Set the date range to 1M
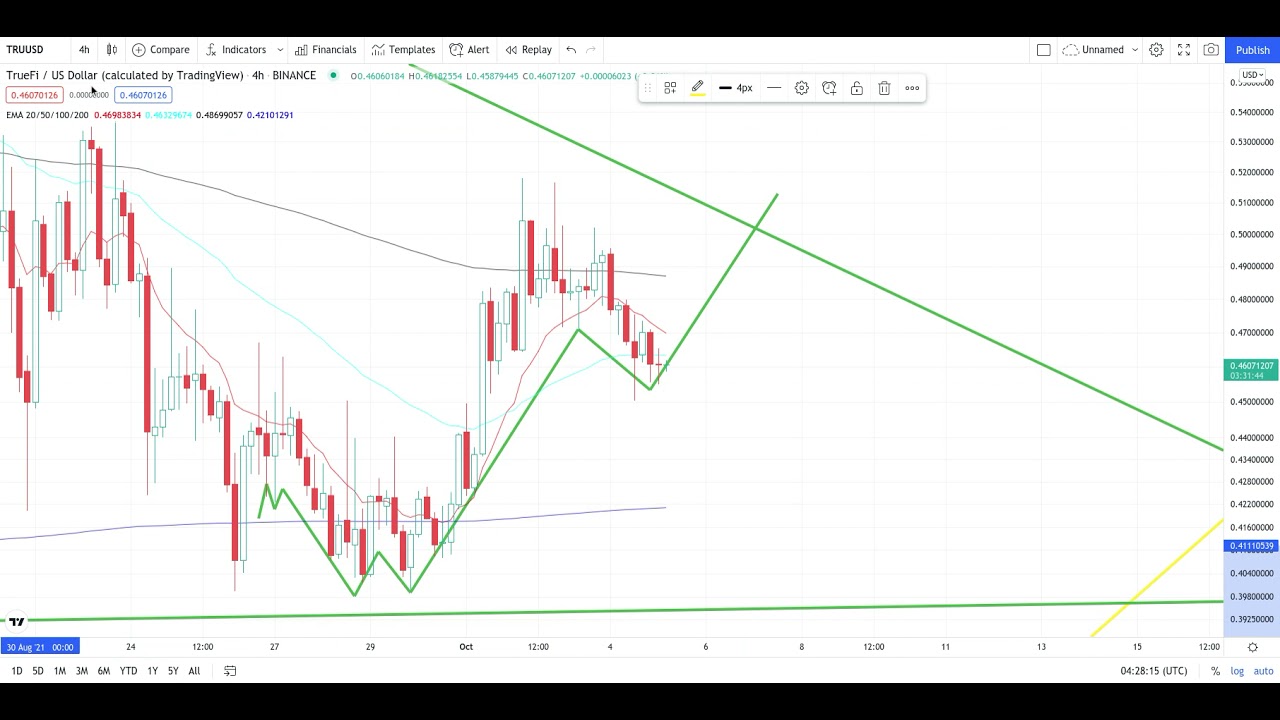The height and width of the screenshot is (720, 1280). [59, 671]
